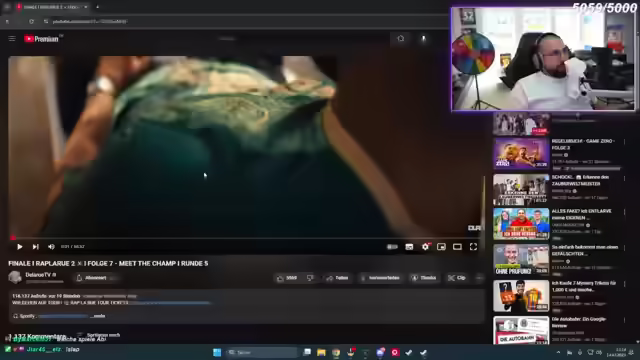The image size is (640, 360).
Task: Open the player settings gear
Action: 425,247
